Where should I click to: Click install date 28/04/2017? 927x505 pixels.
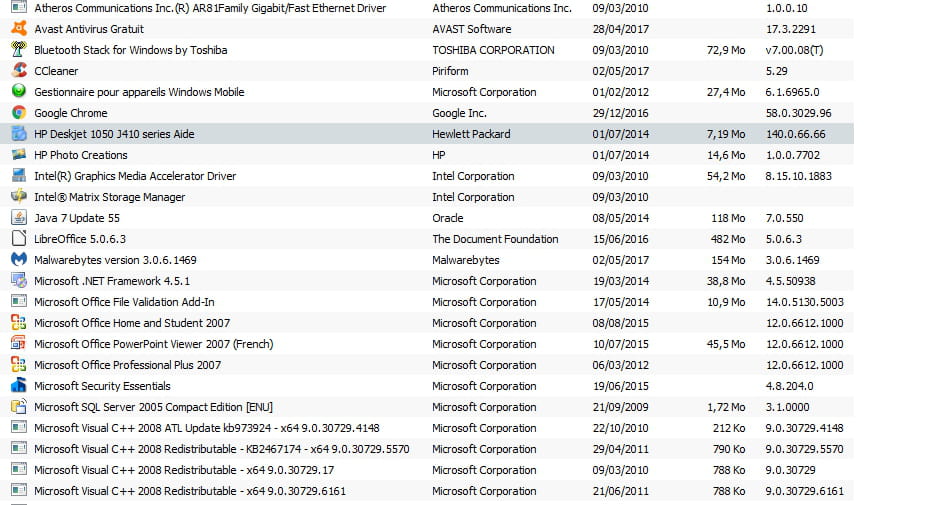[620, 29]
